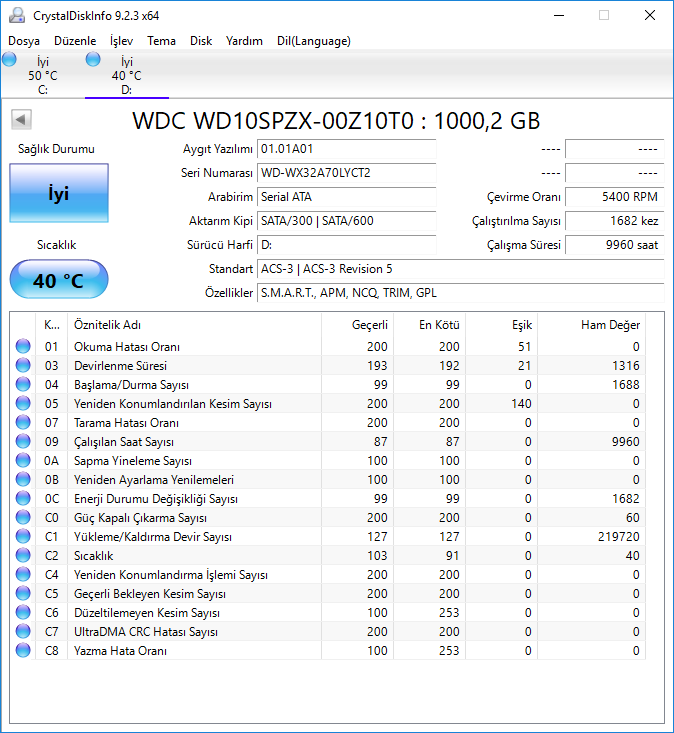Screen dimensions: 674x733
Task: Click the Ham Değer column header
Action: click(592, 325)
